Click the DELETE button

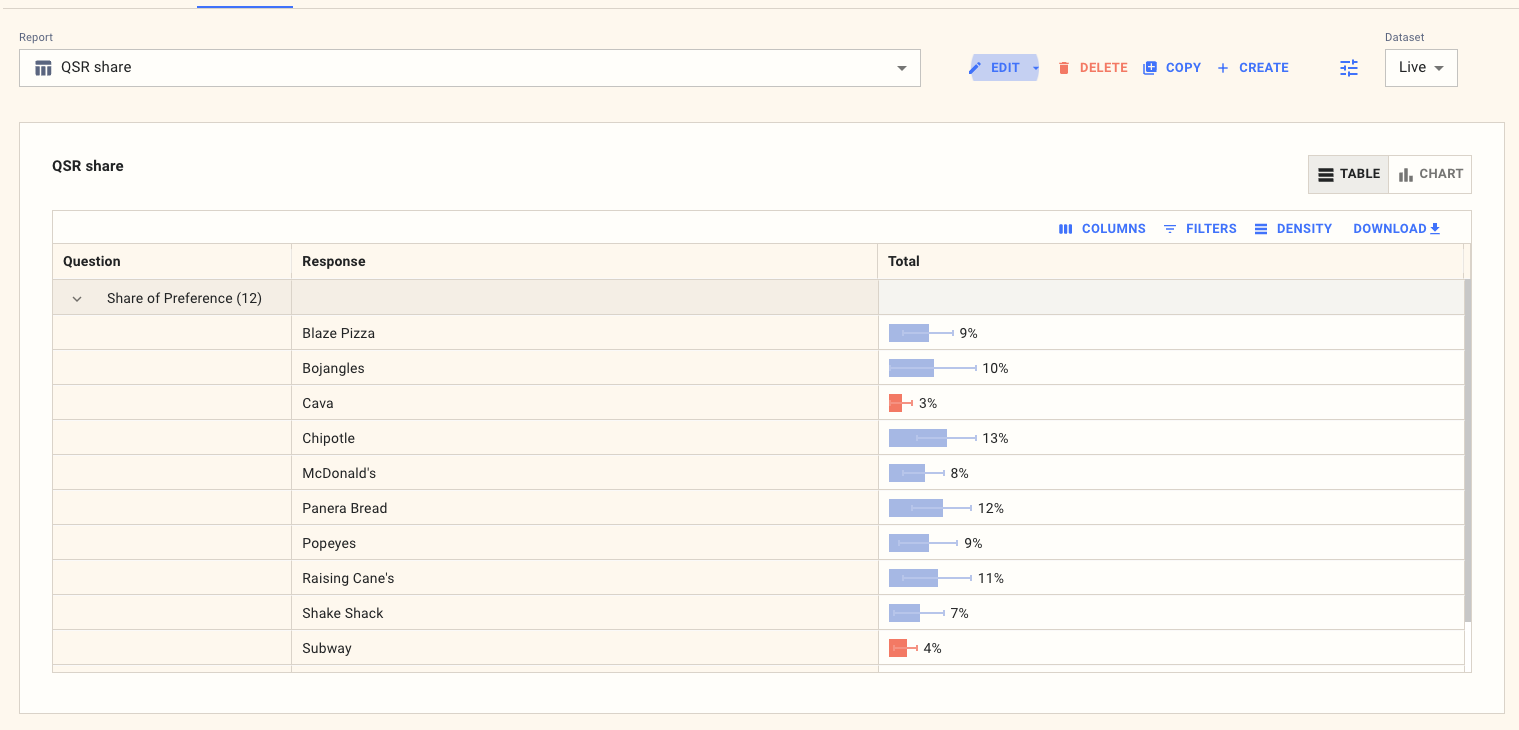tap(1092, 68)
